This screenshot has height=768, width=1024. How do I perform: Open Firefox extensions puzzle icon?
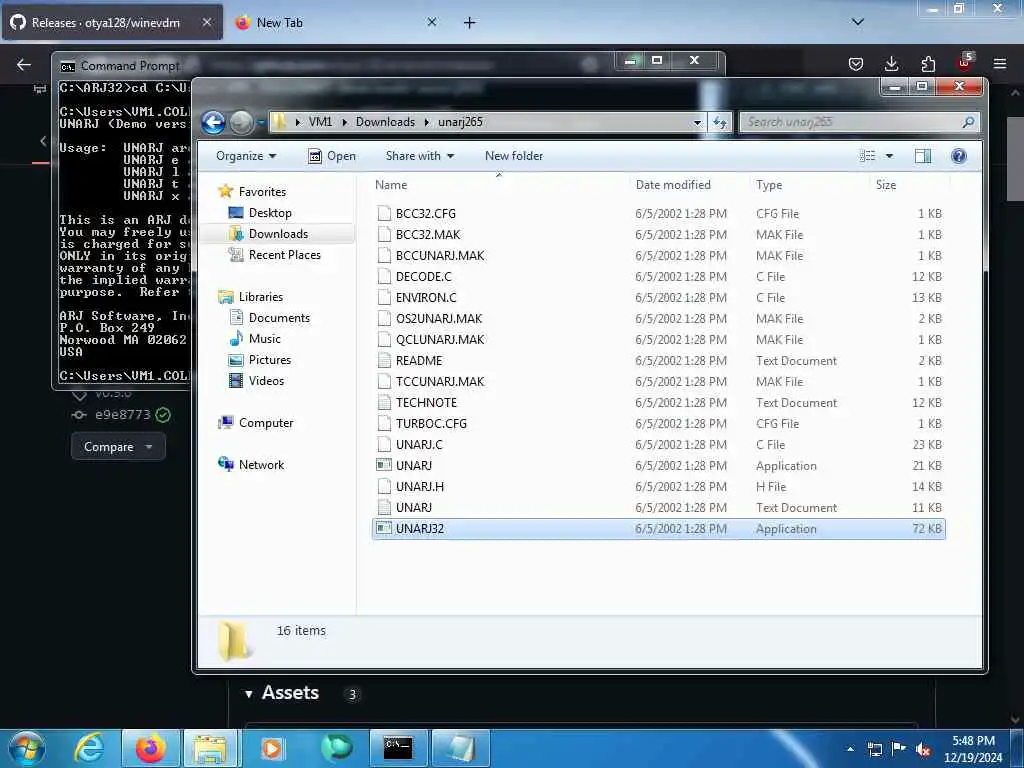pos(928,64)
